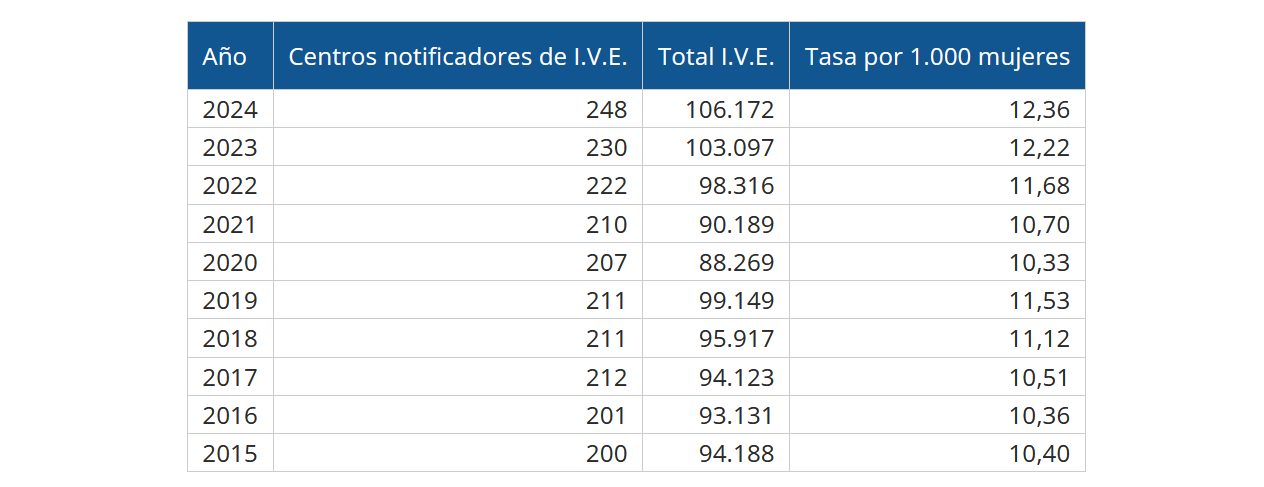Click the "Centros notificadores de I.V.E." header
This screenshot has width=1264, height=487.
pos(457,57)
